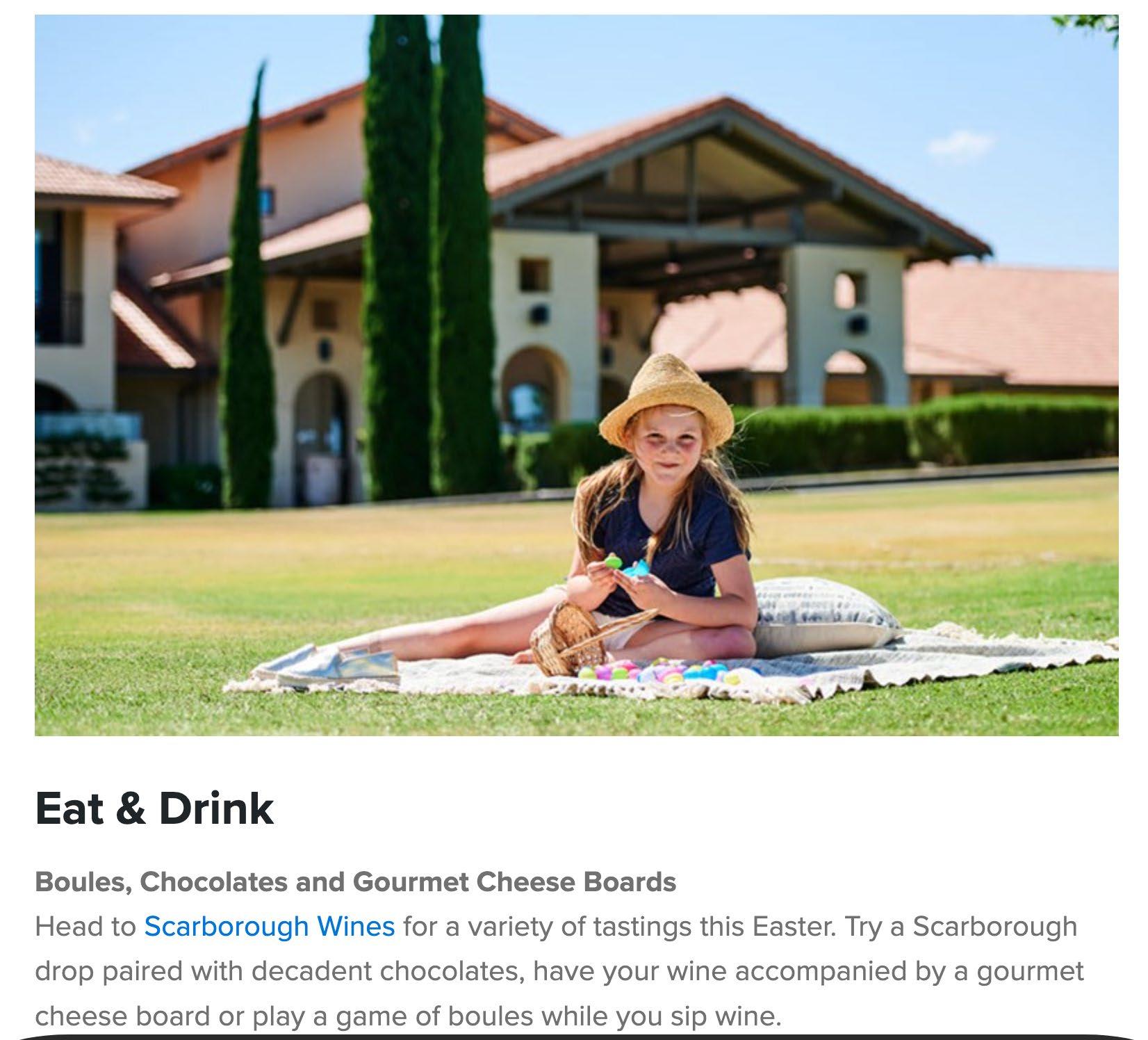Click the Eat & Drink heading
The image size is (1148, 1040).
(x=154, y=809)
